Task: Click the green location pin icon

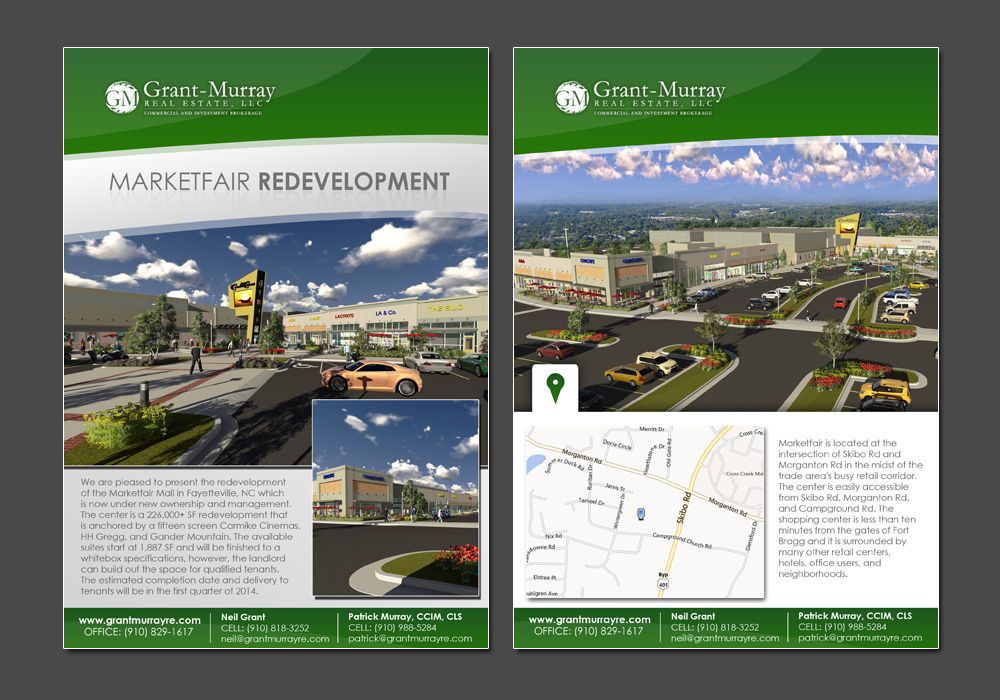Action: pos(555,388)
